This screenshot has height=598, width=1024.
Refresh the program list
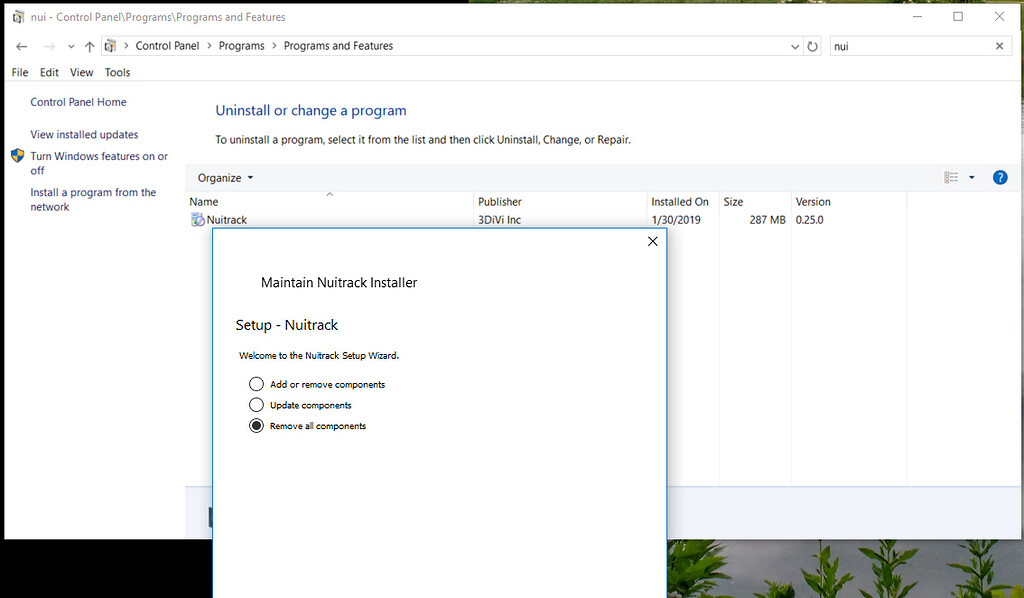812,45
